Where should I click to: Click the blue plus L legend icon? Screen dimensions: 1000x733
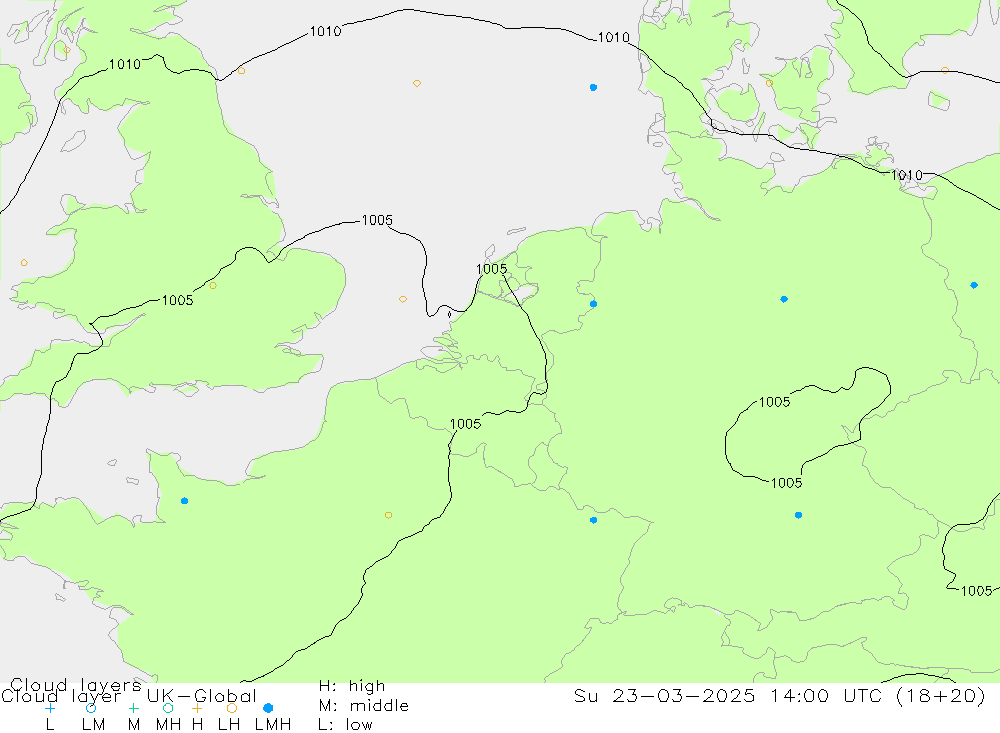(x=50, y=708)
